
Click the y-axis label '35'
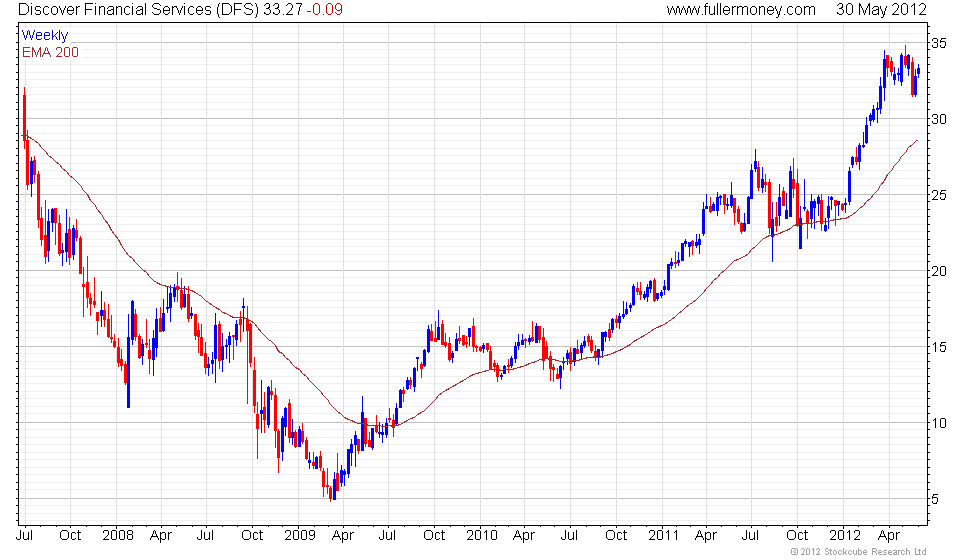coord(939,43)
